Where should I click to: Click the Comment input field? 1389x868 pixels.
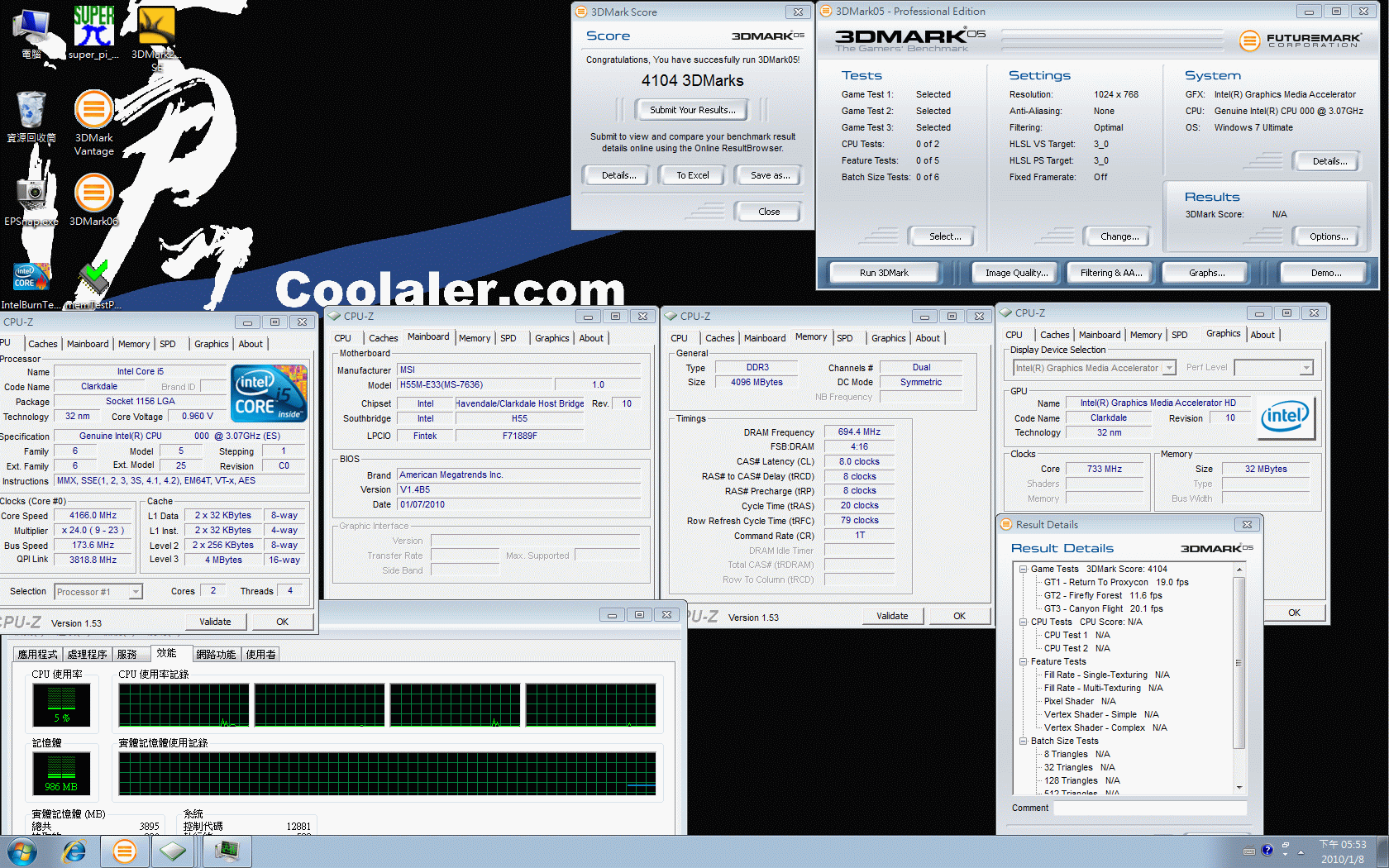(x=1151, y=808)
